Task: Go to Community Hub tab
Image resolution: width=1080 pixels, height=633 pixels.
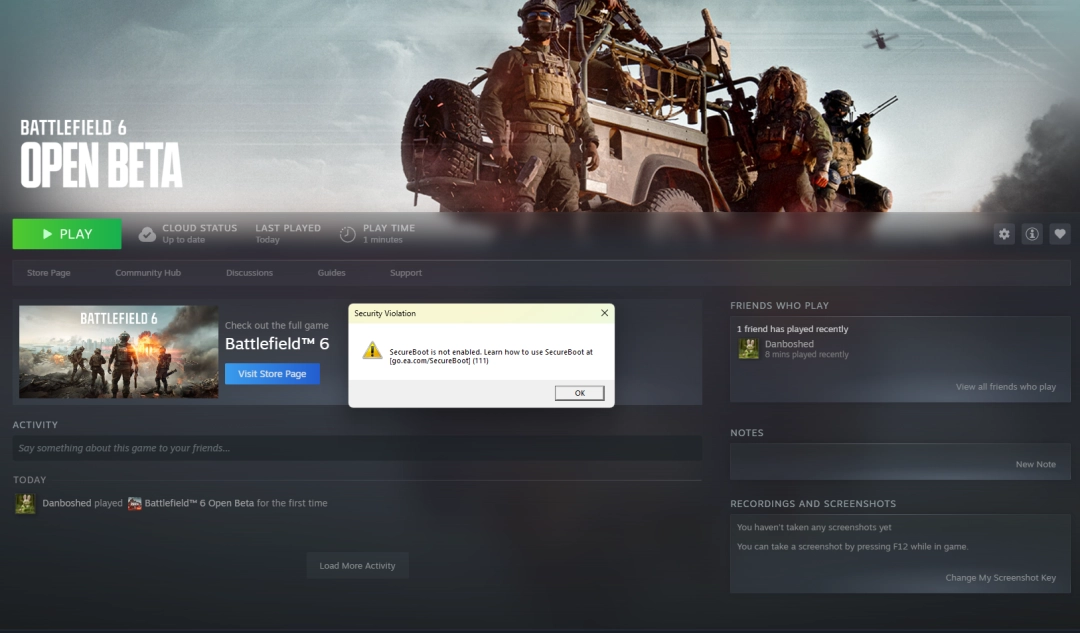Action: 148,273
